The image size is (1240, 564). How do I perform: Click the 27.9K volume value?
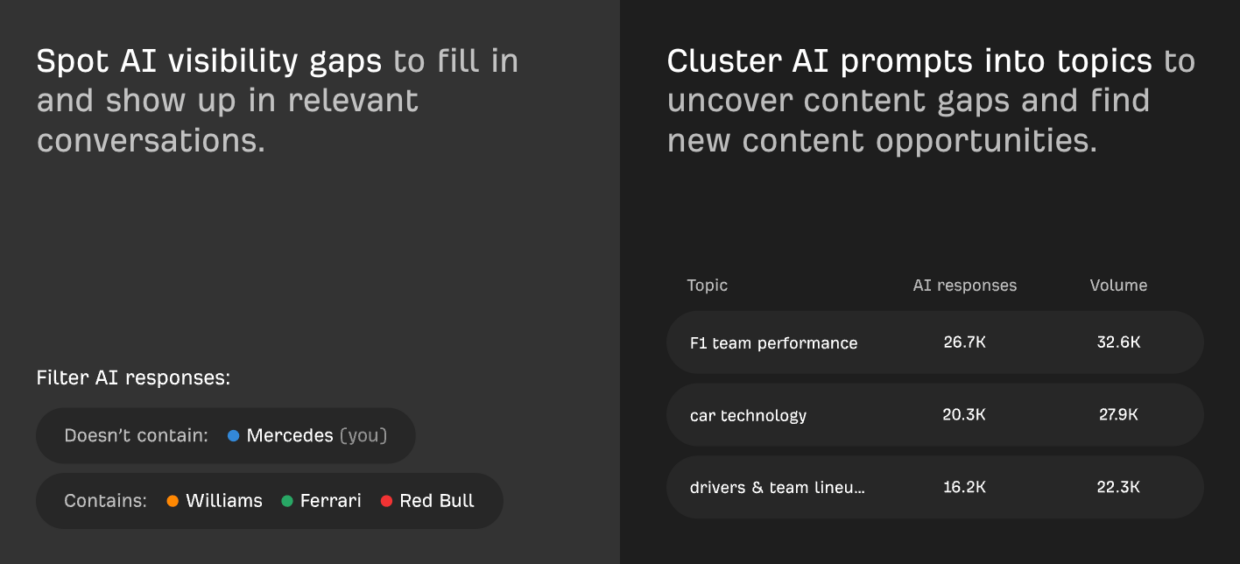click(x=1118, y=415)
